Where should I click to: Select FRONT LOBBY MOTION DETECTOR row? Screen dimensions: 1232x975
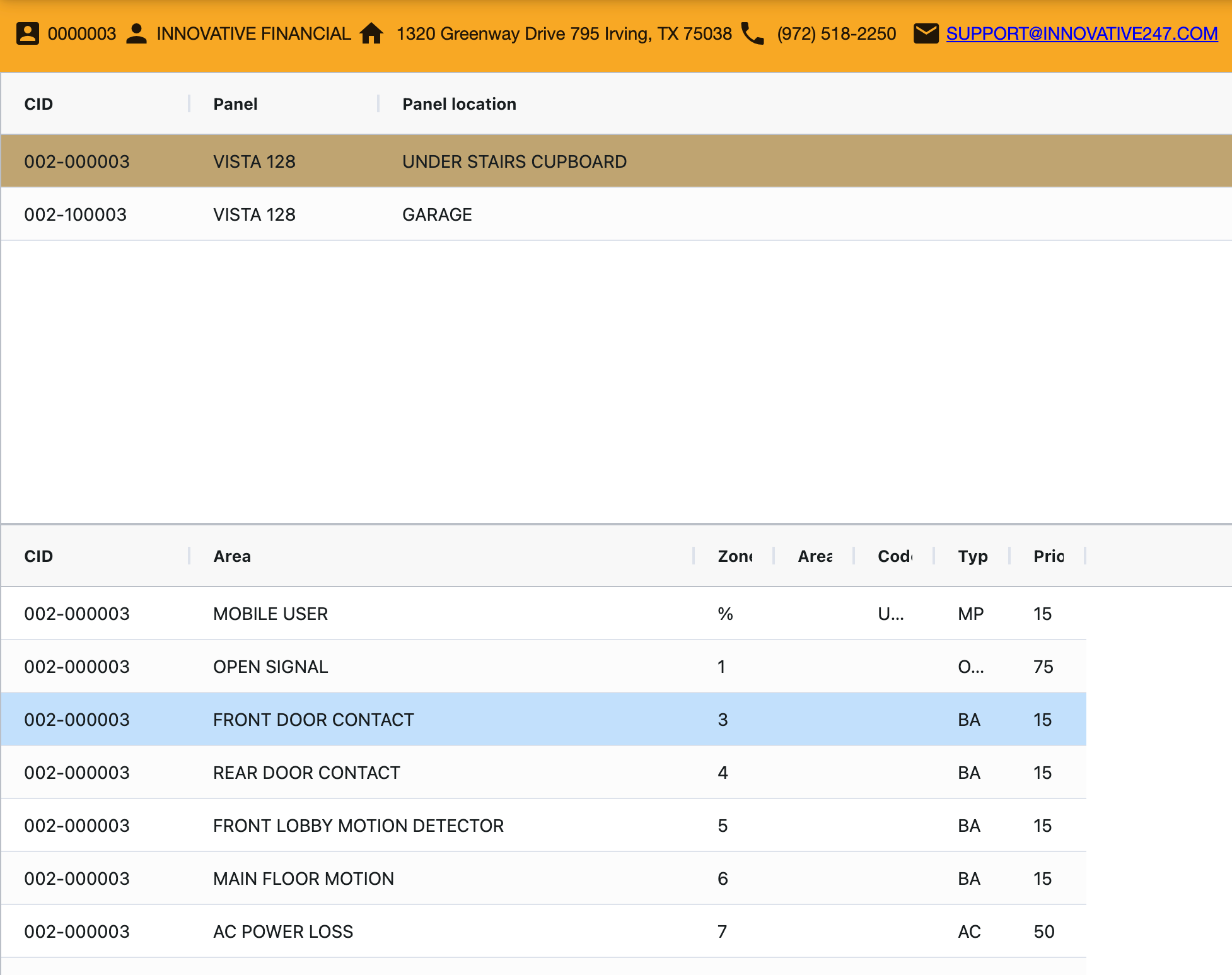click(543, 826)
